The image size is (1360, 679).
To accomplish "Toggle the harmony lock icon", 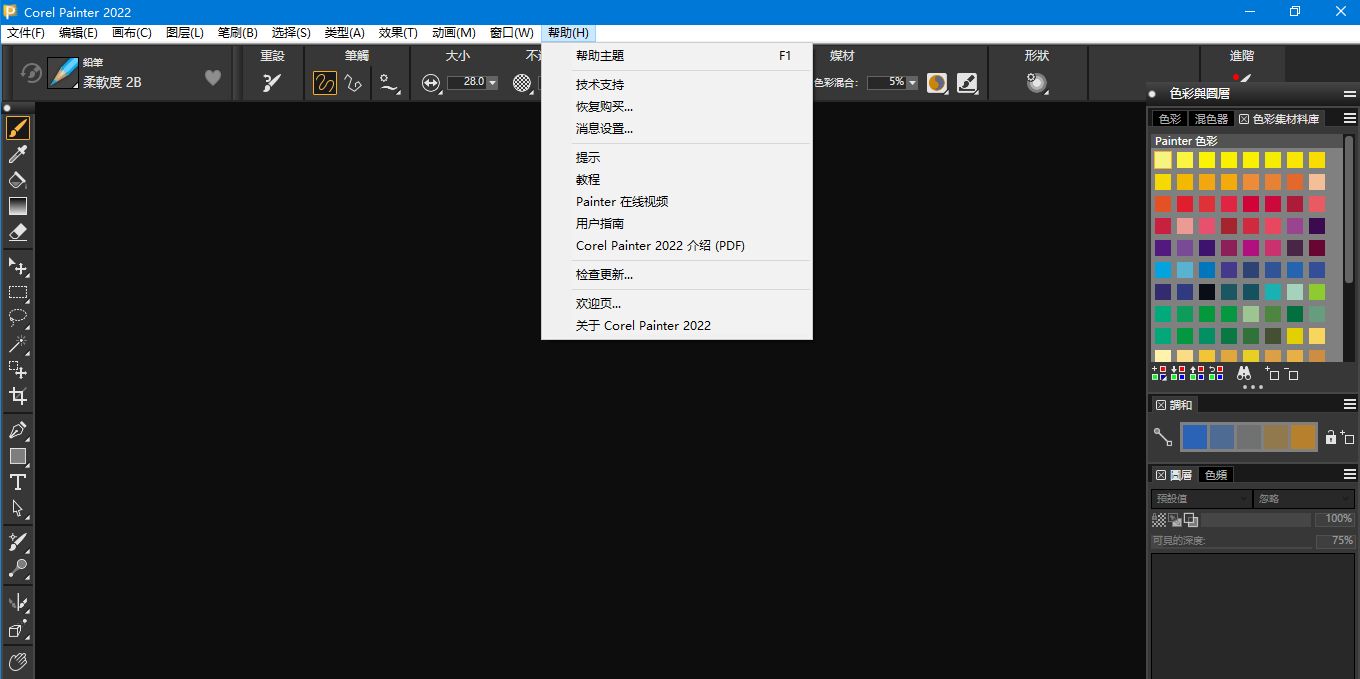I will click(x=1331, y=437).
